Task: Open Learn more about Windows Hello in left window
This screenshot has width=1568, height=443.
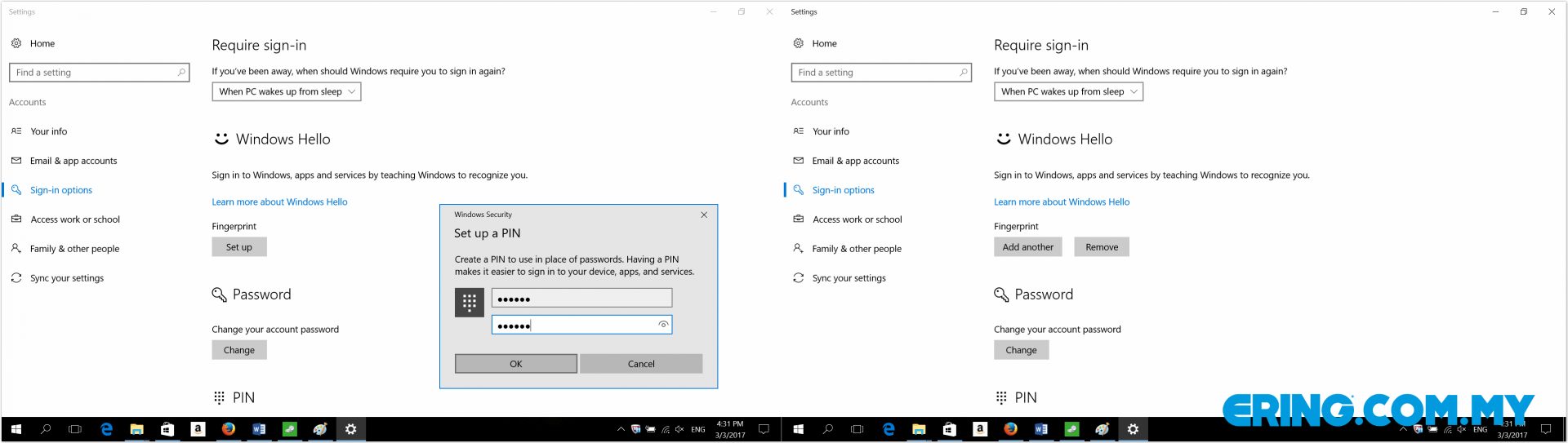Action: click(x=279, y=202)
